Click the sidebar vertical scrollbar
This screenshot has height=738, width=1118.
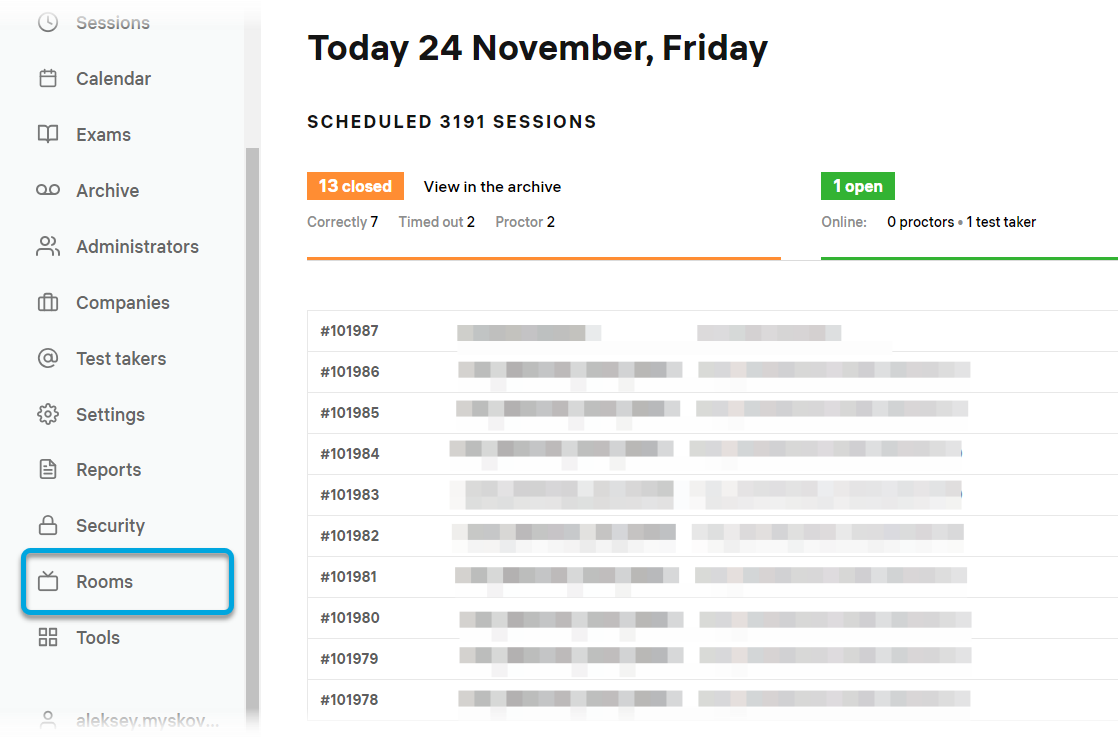[252, 400]
